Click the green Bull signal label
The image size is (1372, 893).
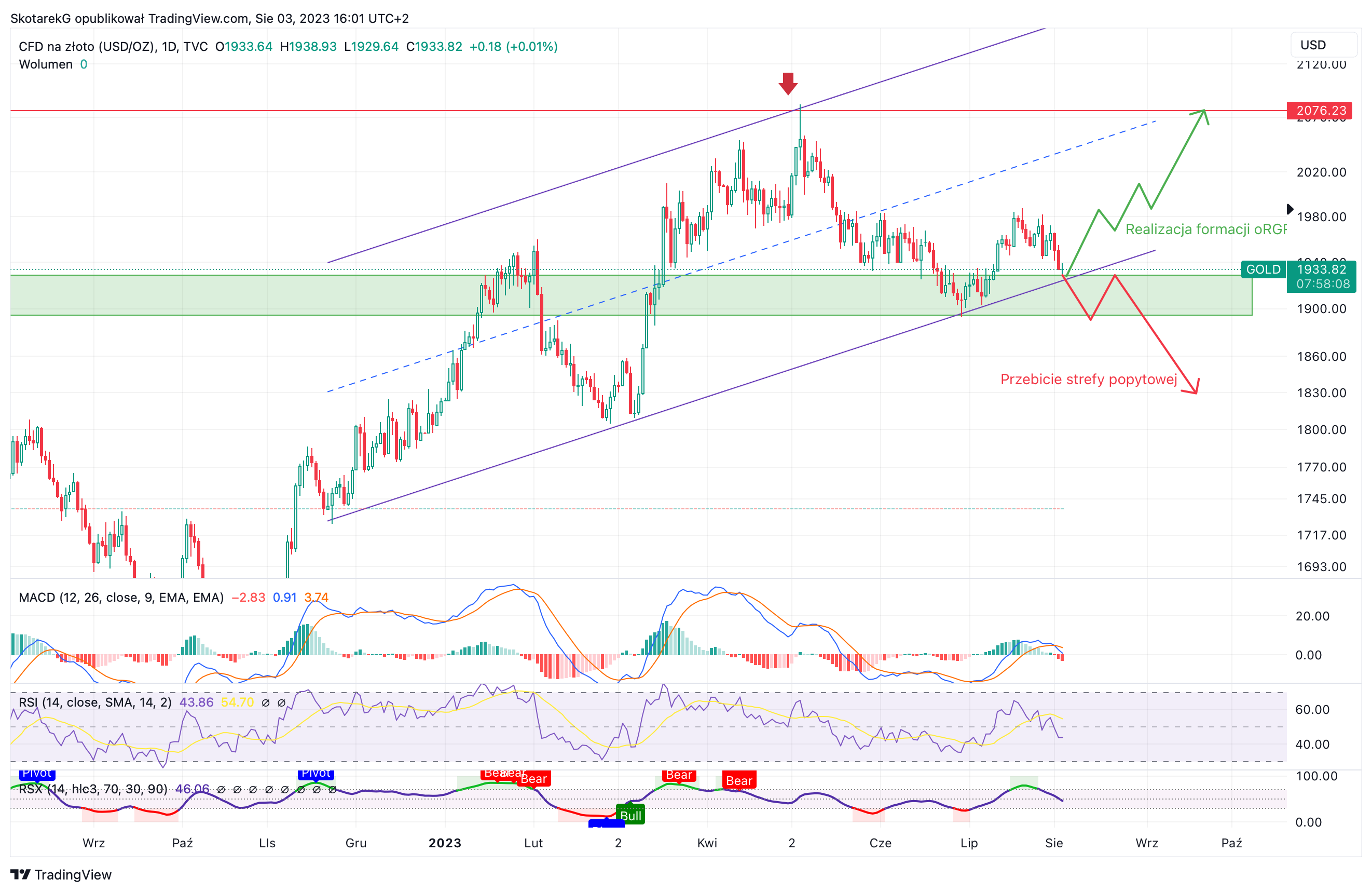coord(630,815)
